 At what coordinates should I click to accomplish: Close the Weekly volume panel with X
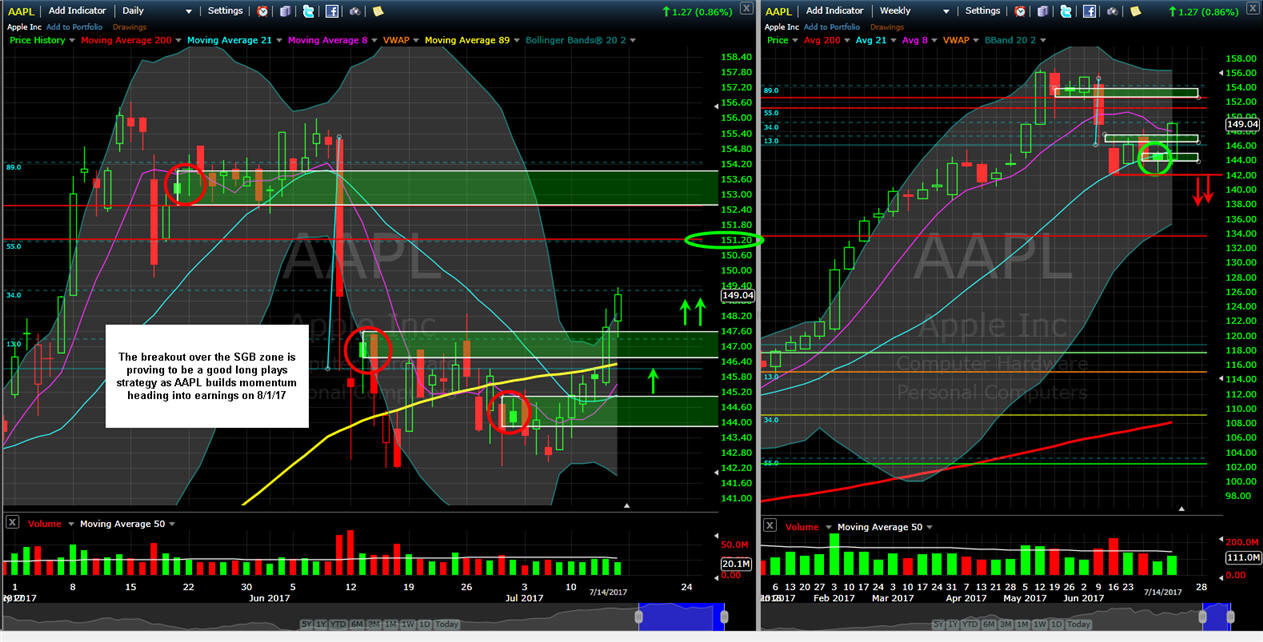[769, 526]
